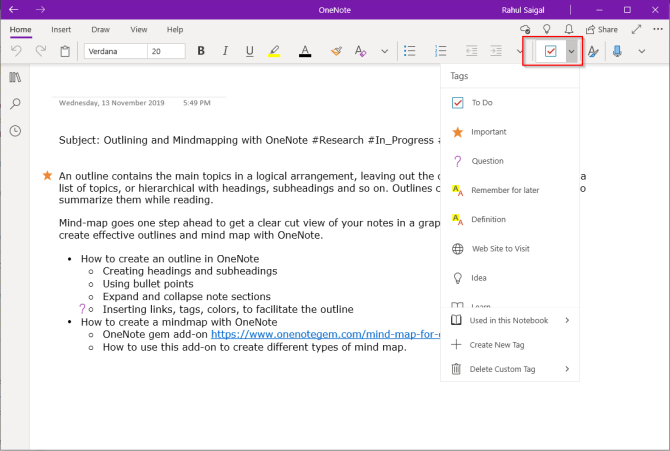
Task: Click the format painter icon
Action: (336, 51)
